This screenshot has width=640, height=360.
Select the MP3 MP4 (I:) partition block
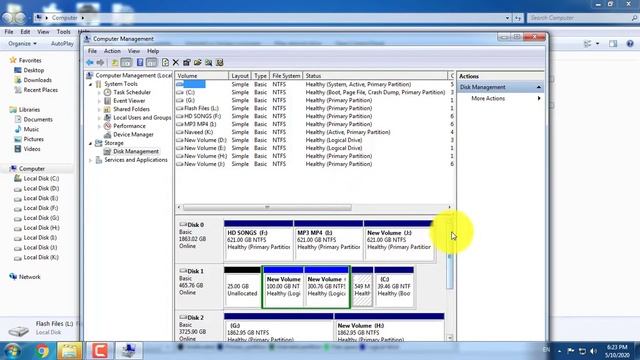329,240
